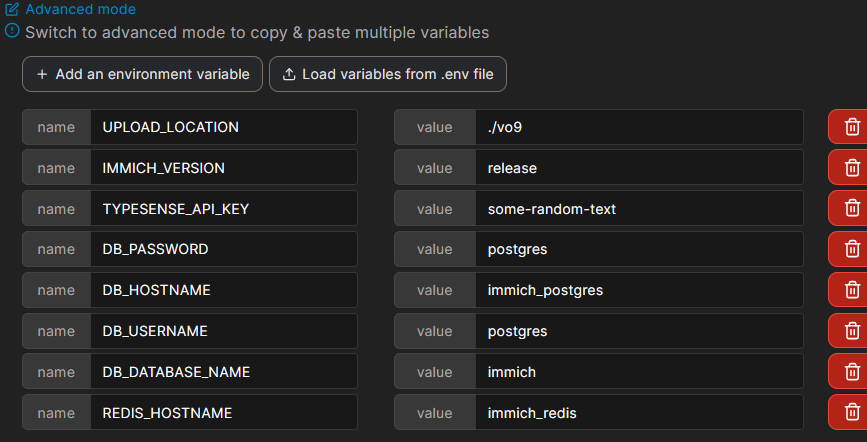
Task: Add an environment variable
Action: tap(142, 74)
